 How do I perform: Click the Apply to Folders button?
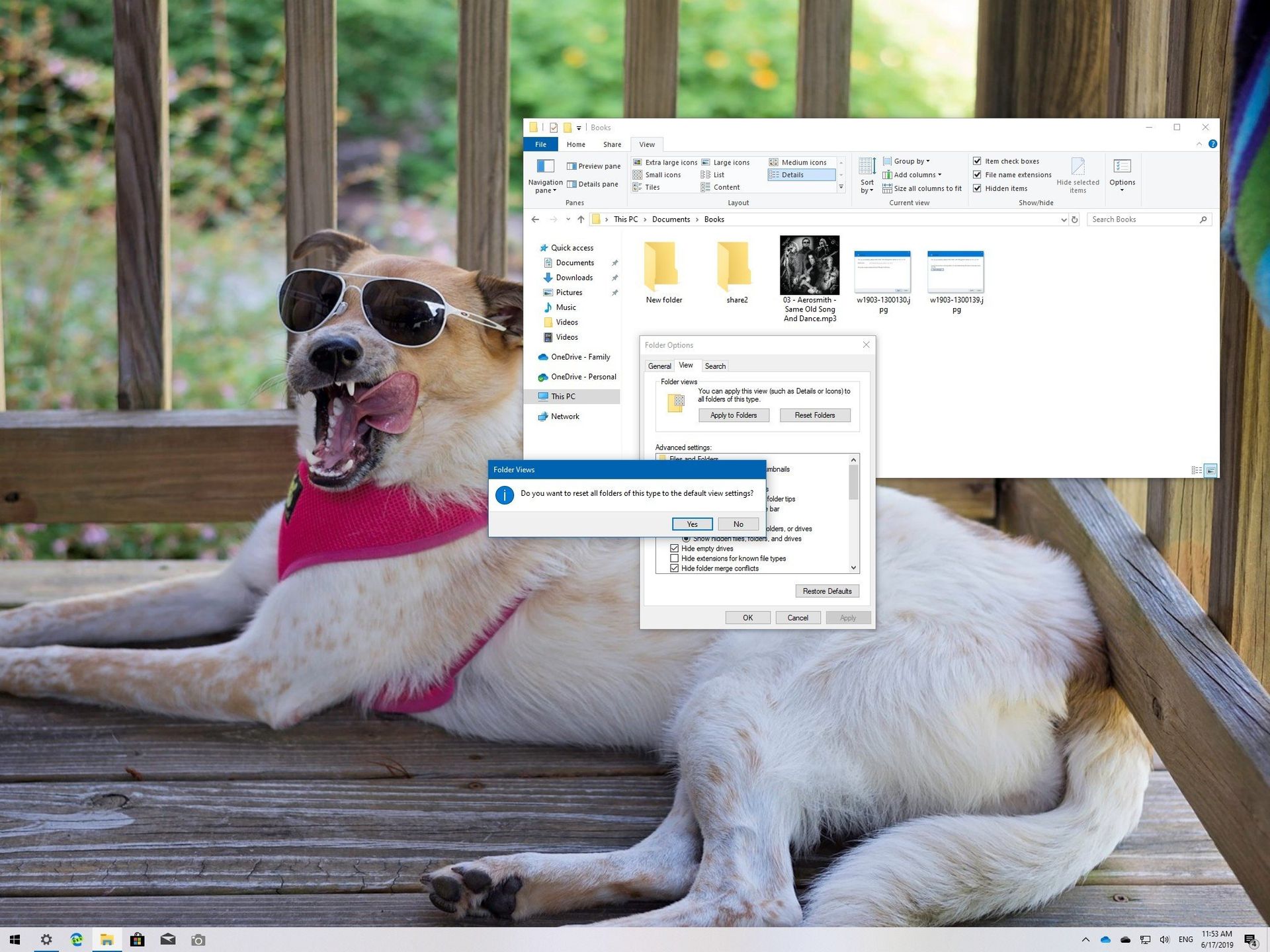tap(734, 415)
